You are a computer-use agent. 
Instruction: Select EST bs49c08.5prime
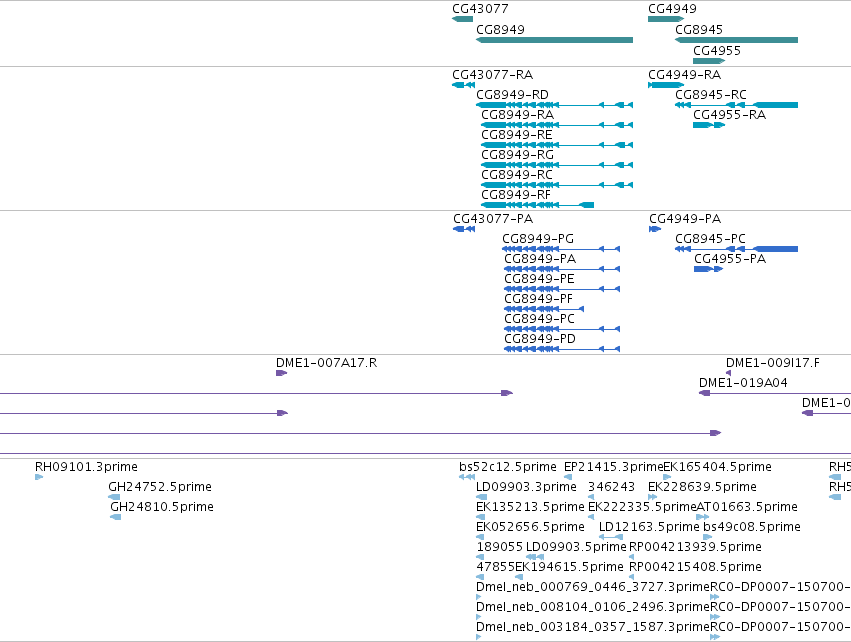707,538
